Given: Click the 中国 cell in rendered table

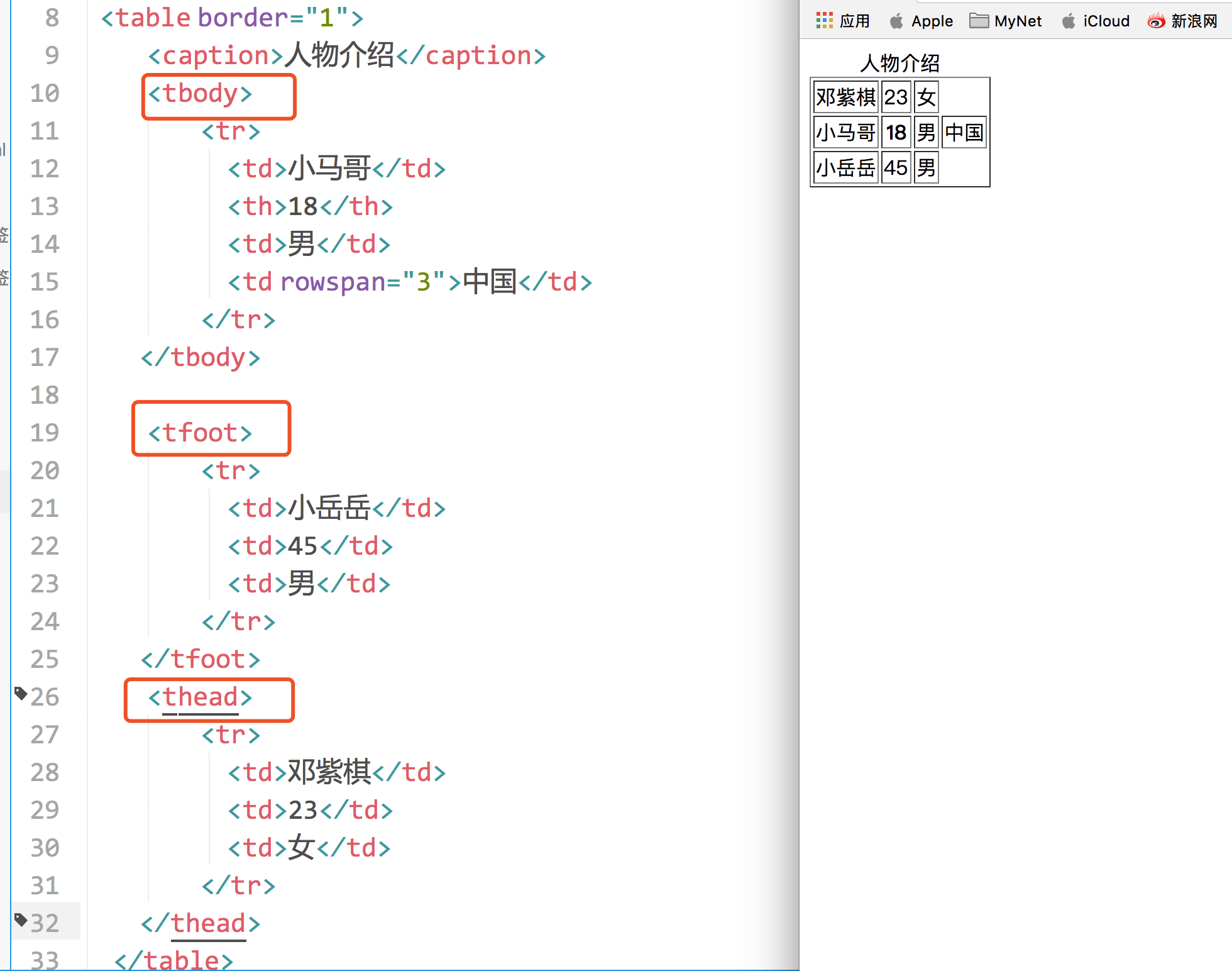Looking at the screenshot, I should [x=964, y=132].
